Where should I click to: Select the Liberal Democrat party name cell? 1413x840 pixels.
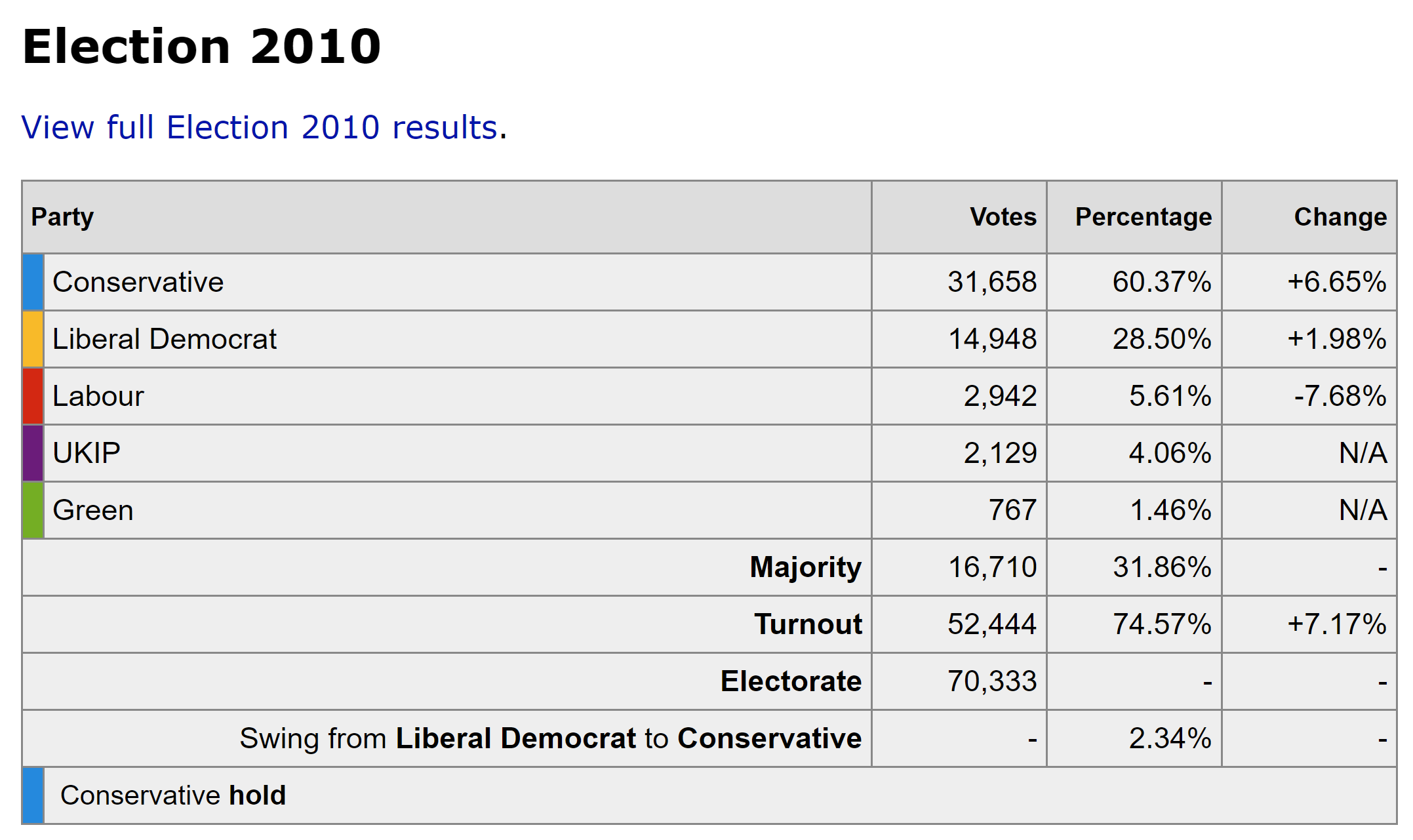[x=165, y=339]
